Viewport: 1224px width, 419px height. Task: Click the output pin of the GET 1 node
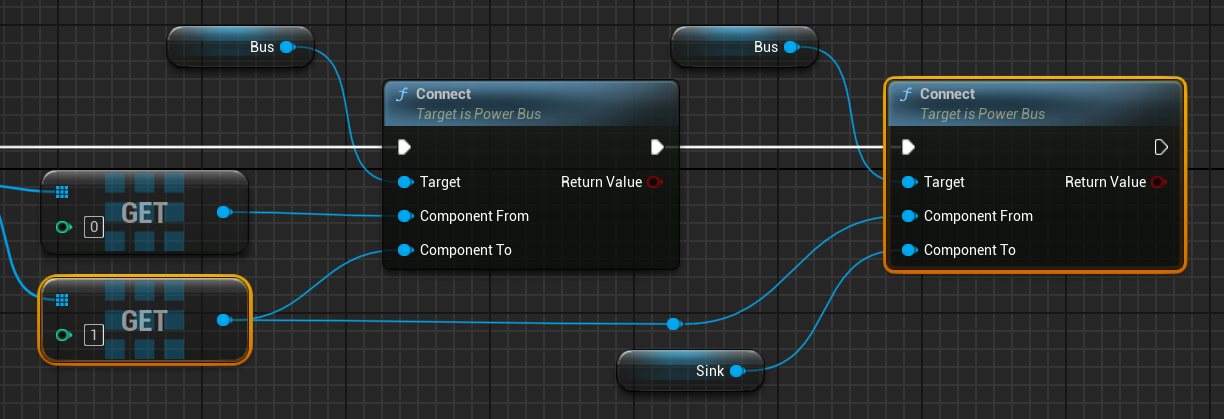(224, 320)
